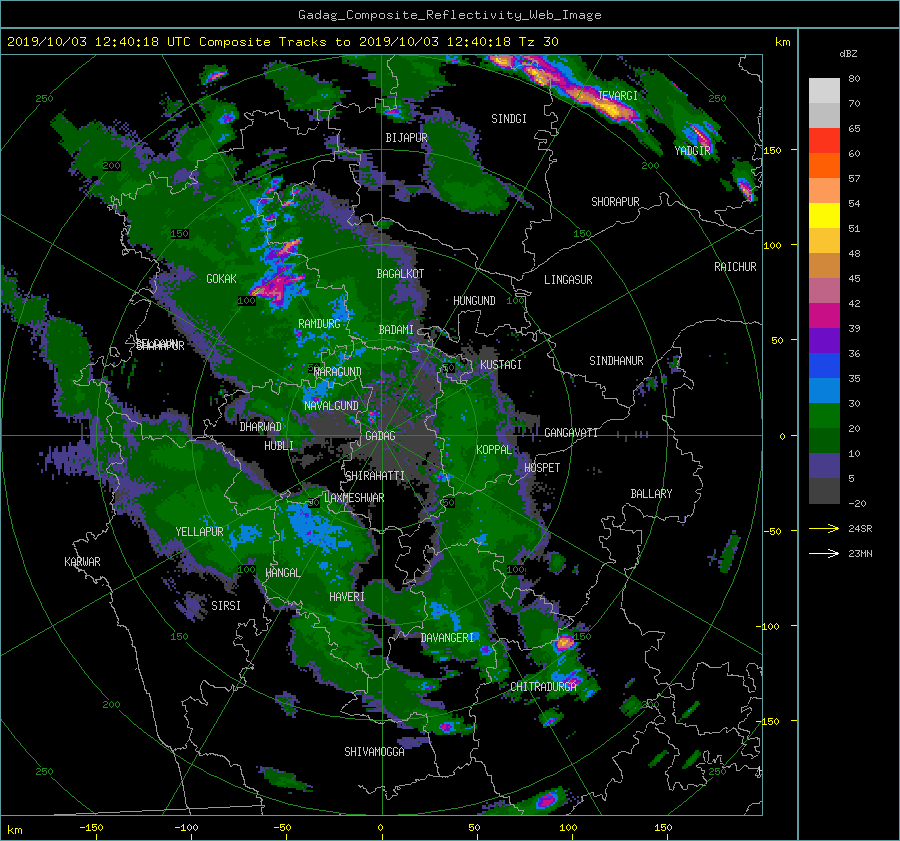Select the YADGIR city label
900x841 pixels.
click(x=692, y=151)
